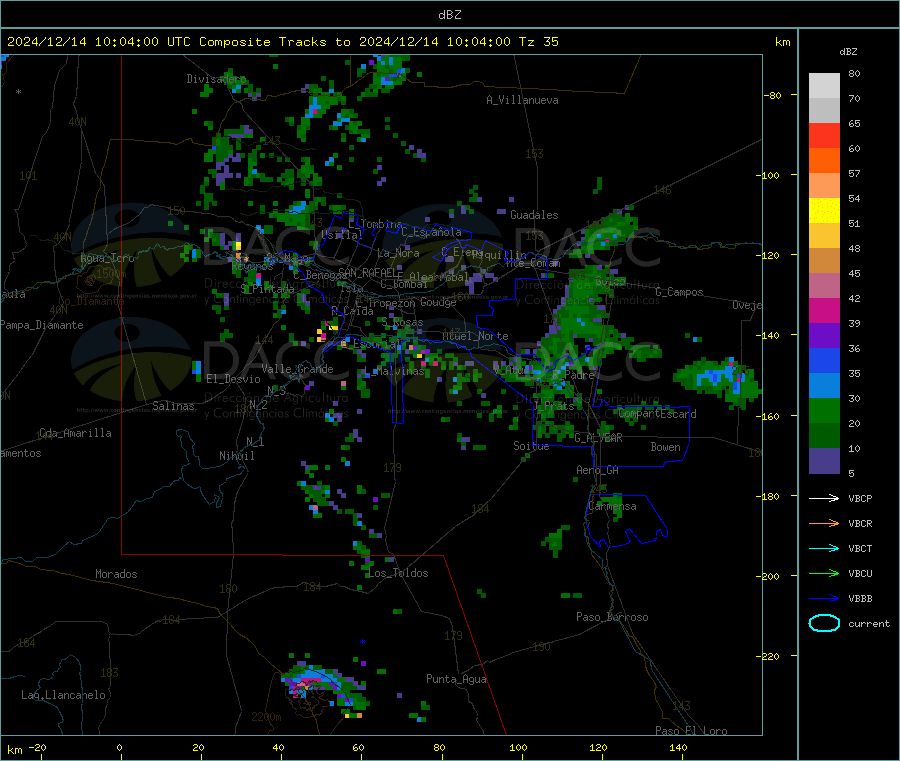Click the cyan VBCT arrow in legend
The image size is (900, 761).
[x=824, y=548]
